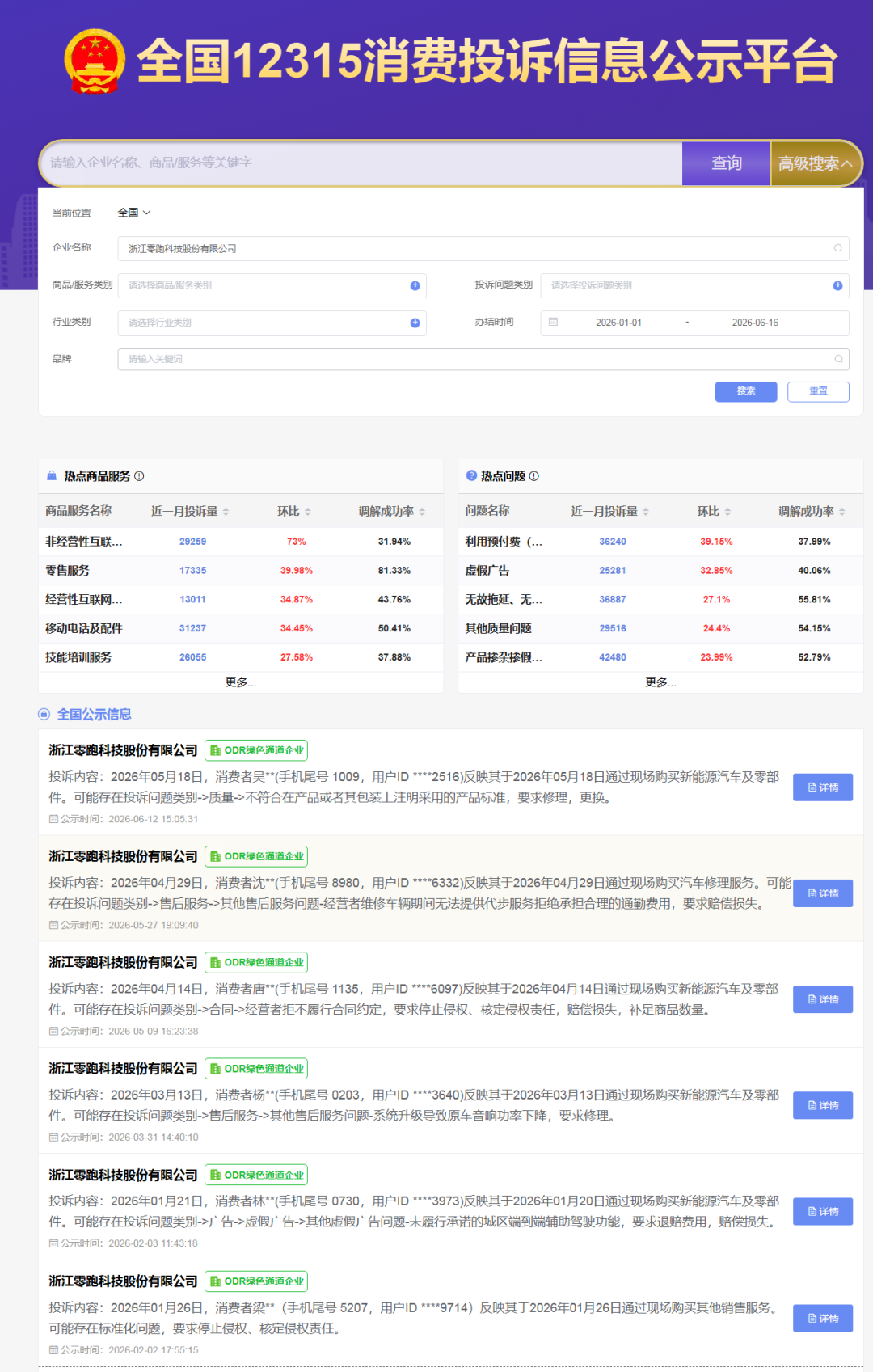
Task: Click the info icon next to 热点问题
Action: tap(534, 476)
